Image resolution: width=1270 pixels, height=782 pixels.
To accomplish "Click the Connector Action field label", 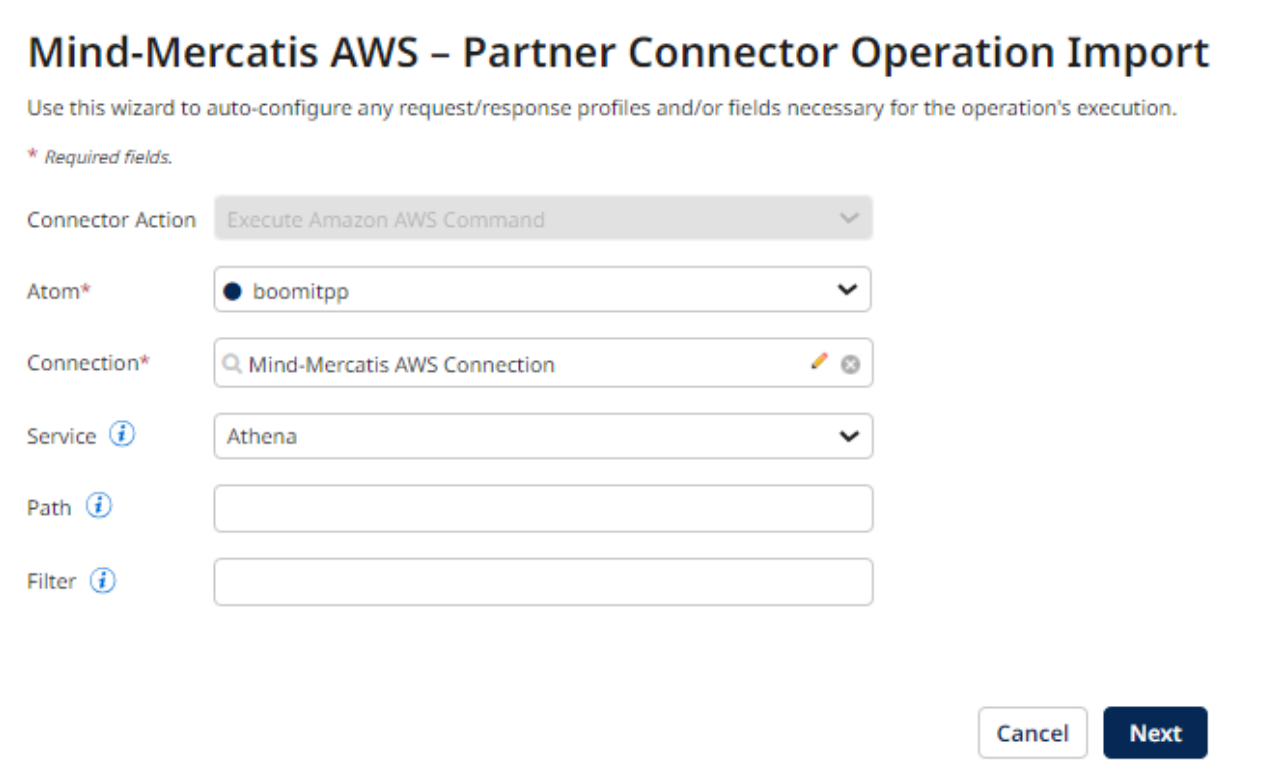I will click(x=110, y=219).
